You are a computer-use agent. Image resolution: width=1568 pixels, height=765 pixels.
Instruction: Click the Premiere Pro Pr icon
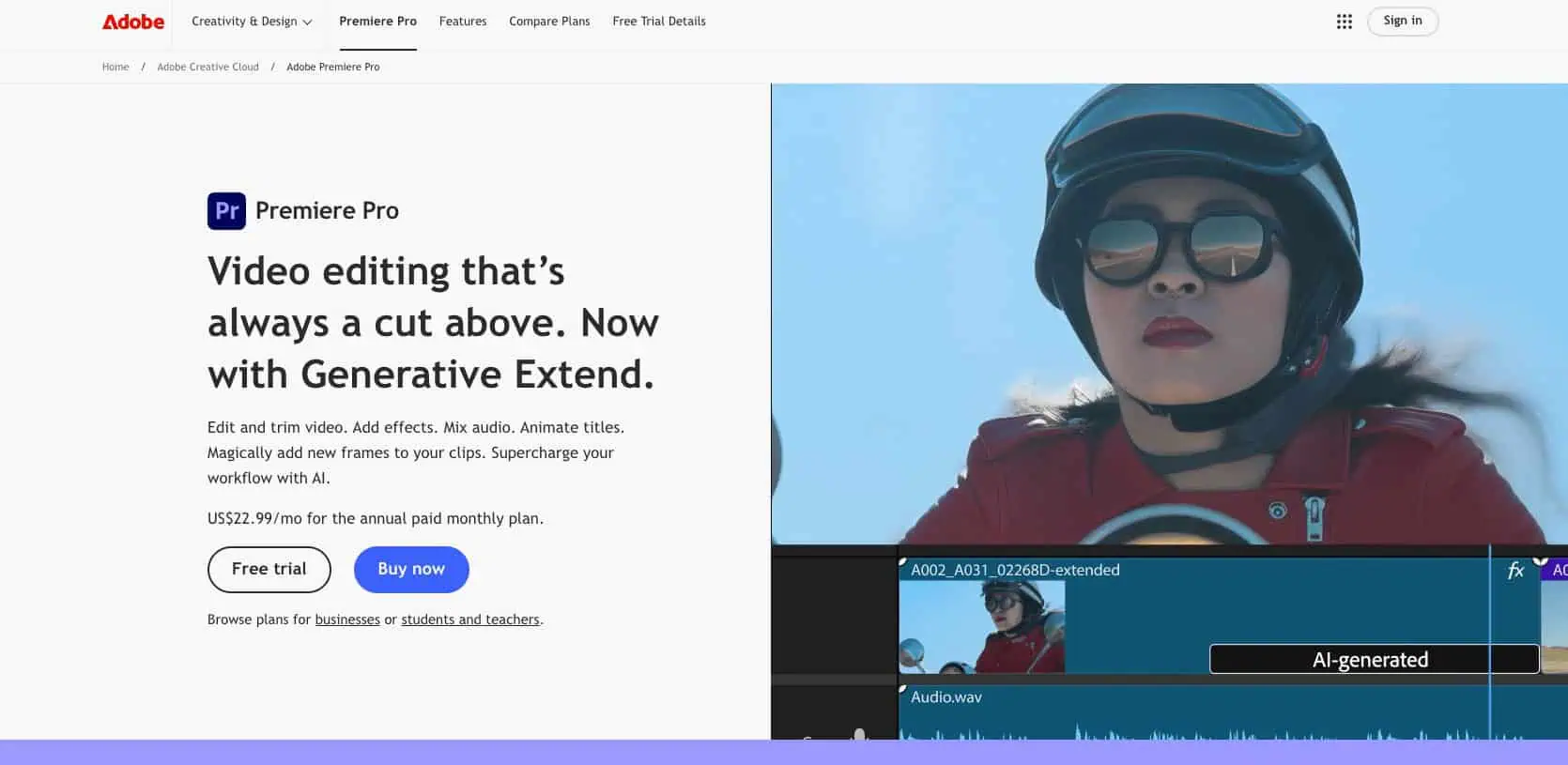(226, 211)
